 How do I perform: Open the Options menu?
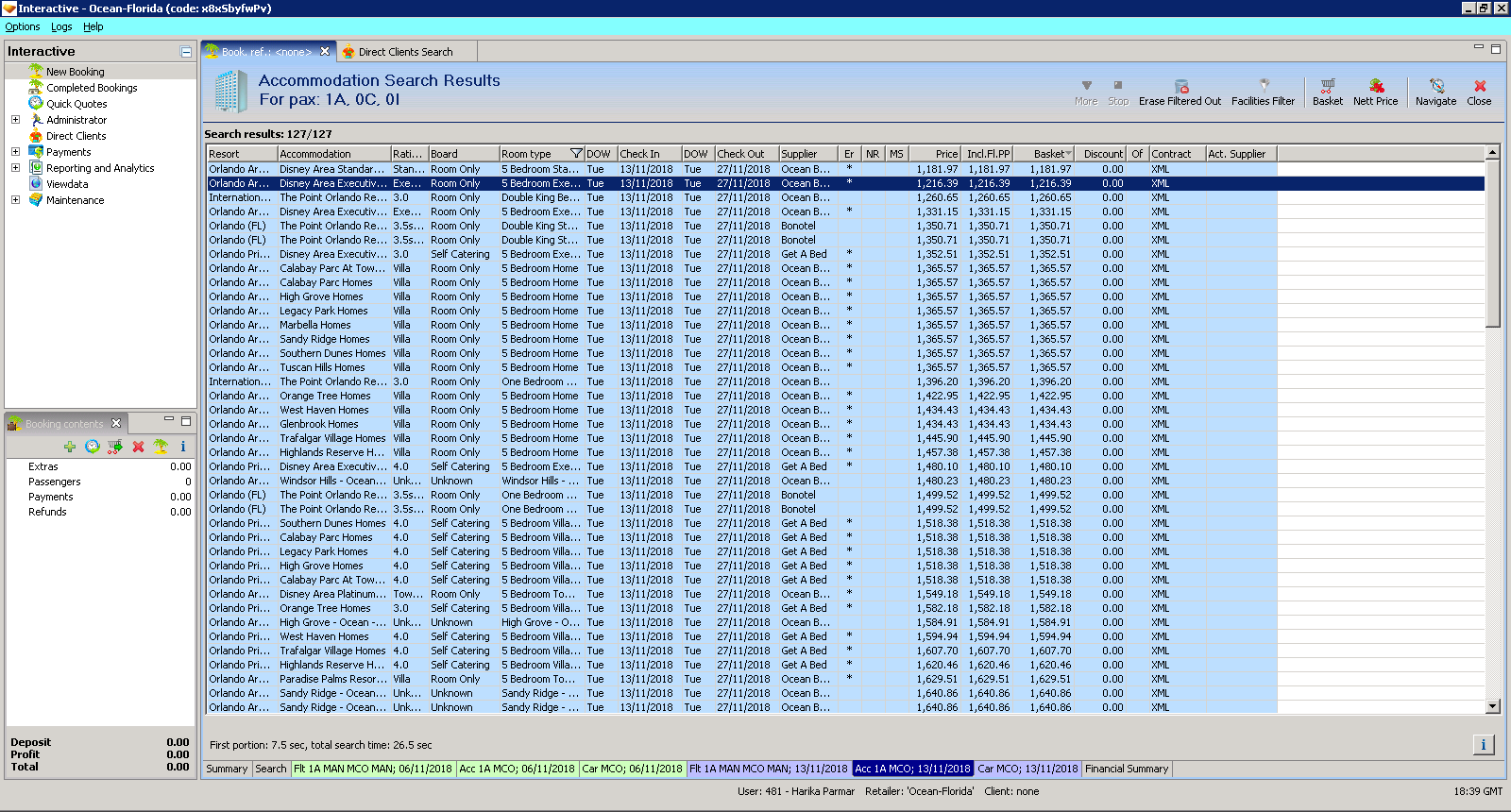pos(23,26)
